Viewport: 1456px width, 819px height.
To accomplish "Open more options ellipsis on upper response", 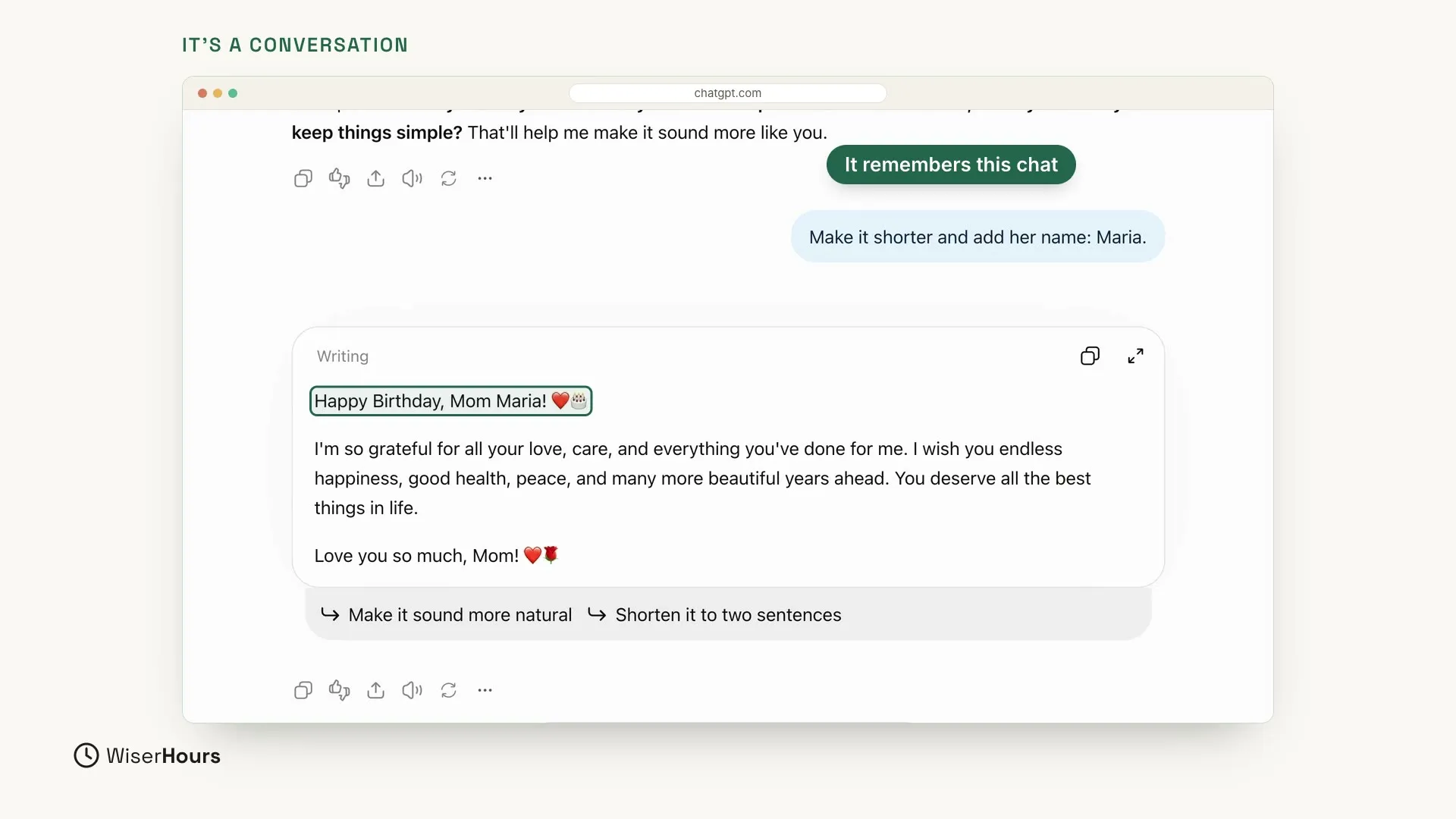I will [x=485, y=178].
